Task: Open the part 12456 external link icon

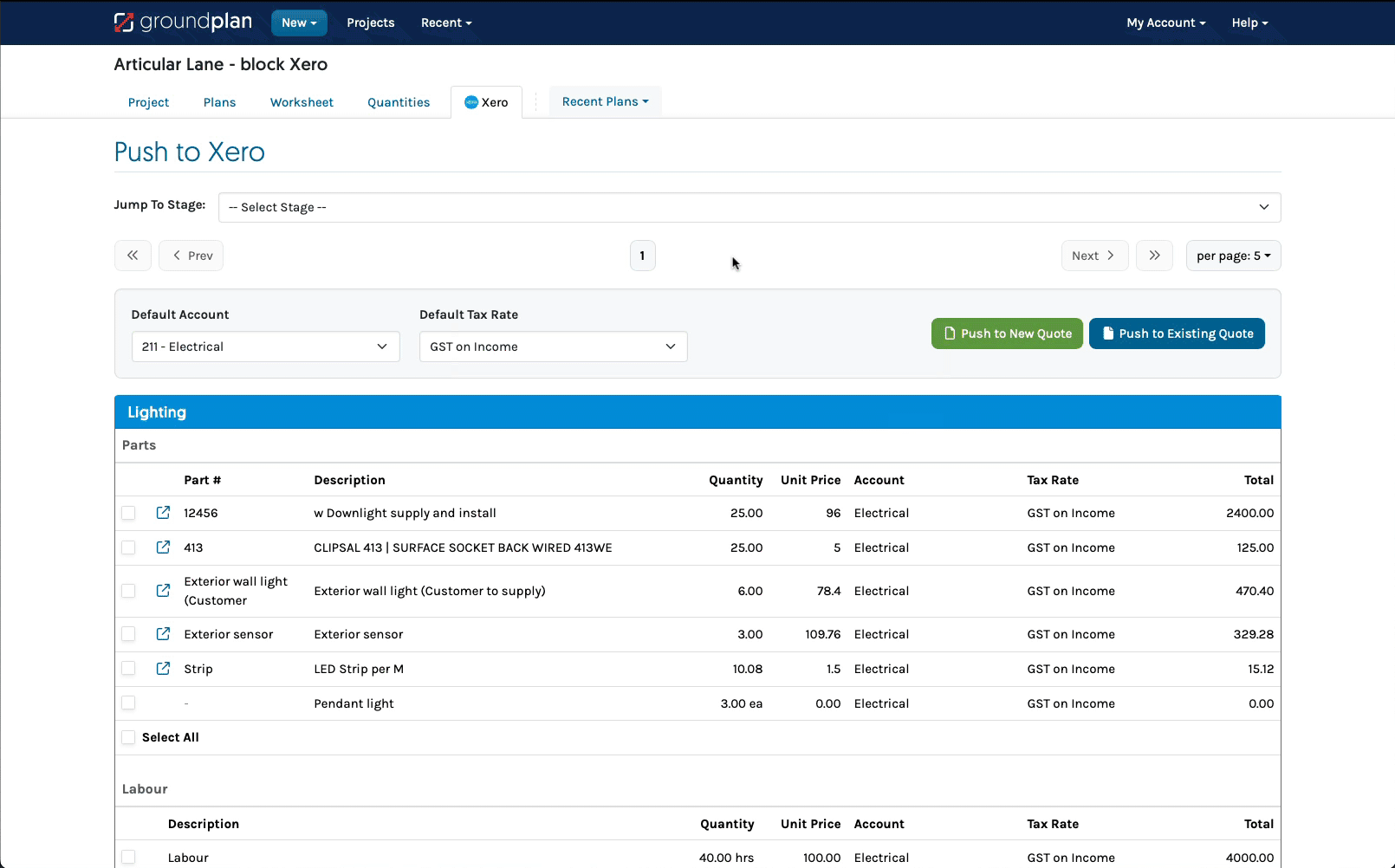Action: click(163, 512)
